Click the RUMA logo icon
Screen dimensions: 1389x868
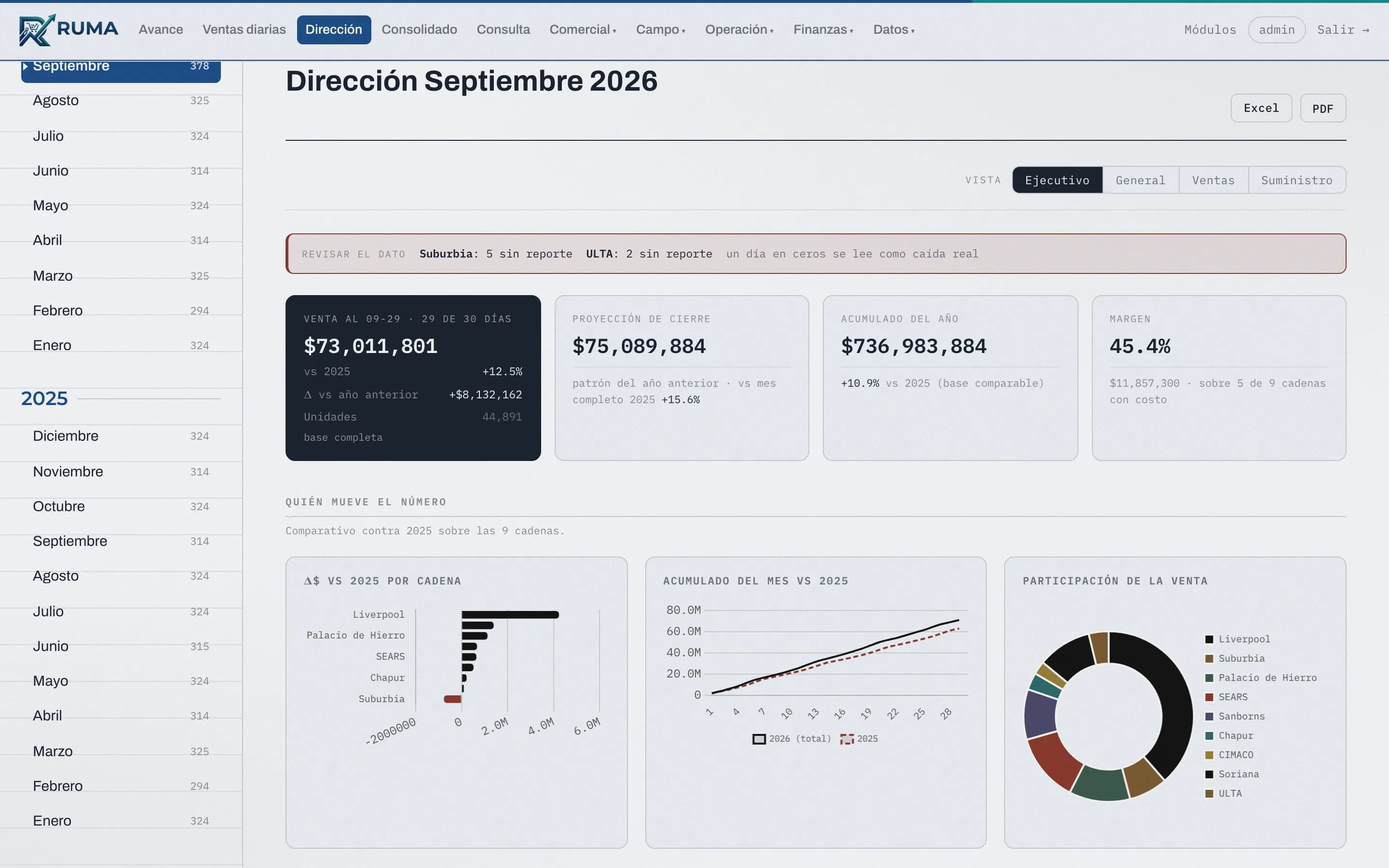[x=37, y=30]
